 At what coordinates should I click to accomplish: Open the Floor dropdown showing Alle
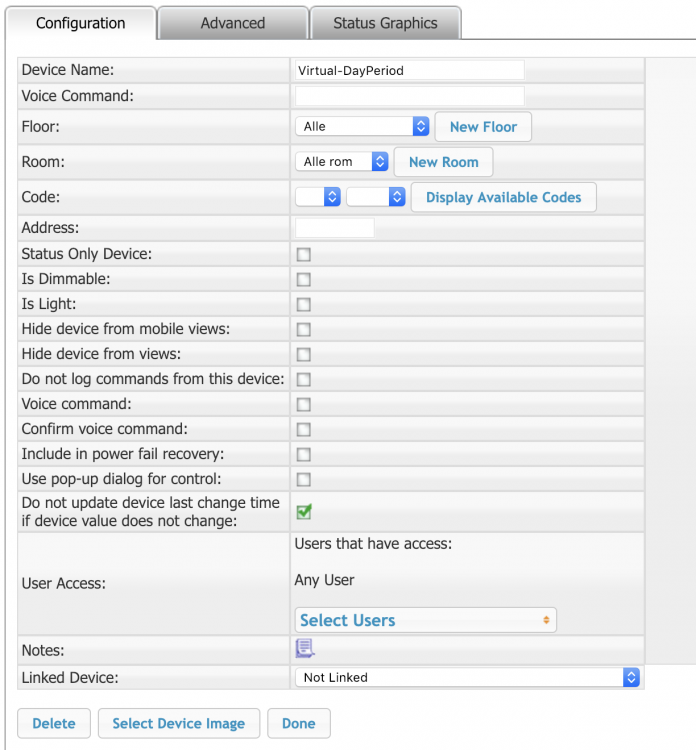click(362, 127)
